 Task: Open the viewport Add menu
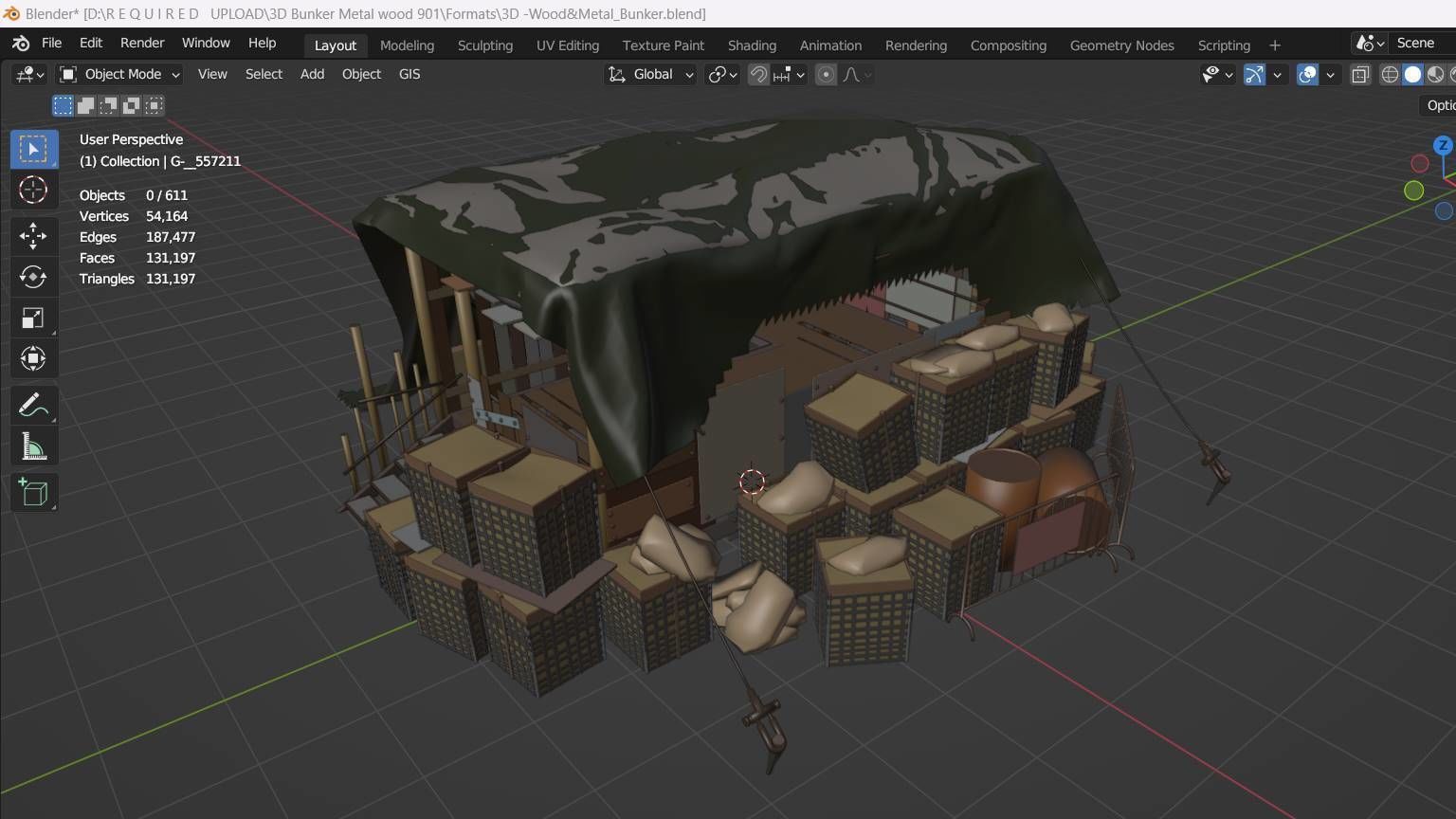[x=312, y=74]
